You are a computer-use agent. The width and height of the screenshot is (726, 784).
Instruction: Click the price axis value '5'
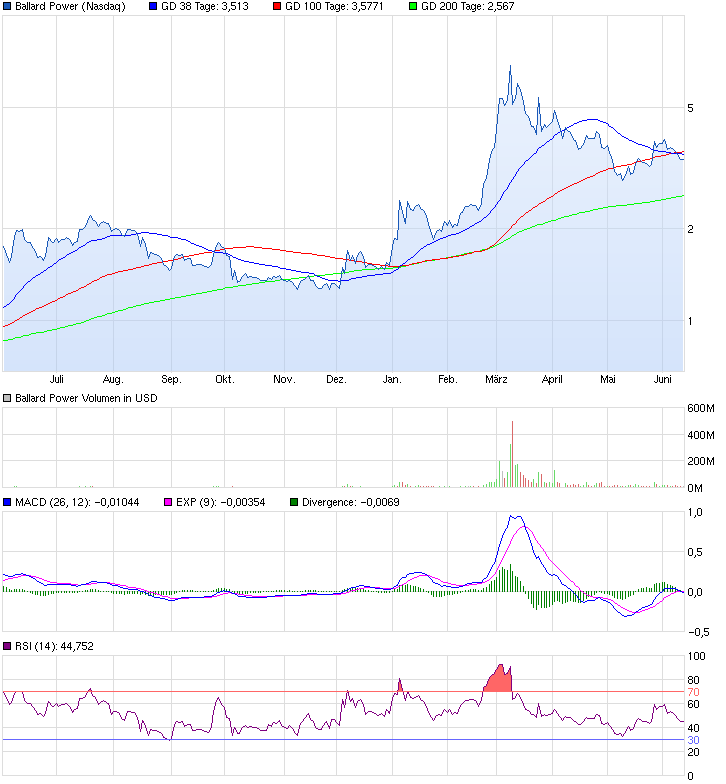tap(690, 108)
